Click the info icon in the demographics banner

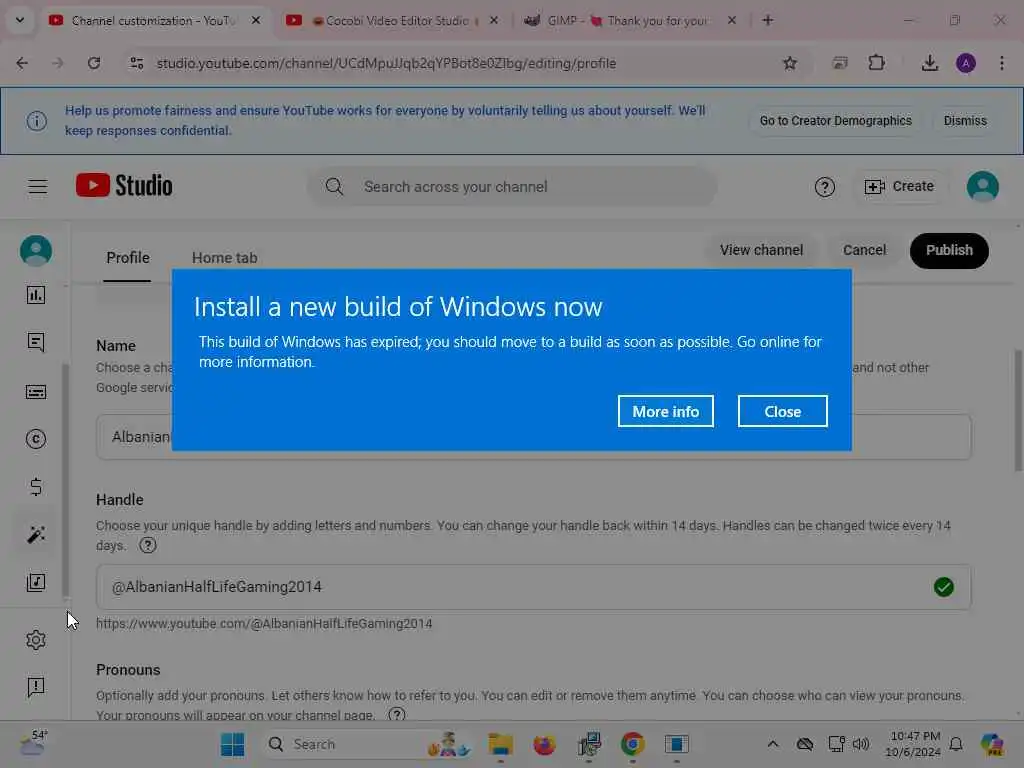pyautogui.click(x=37, y=121)
